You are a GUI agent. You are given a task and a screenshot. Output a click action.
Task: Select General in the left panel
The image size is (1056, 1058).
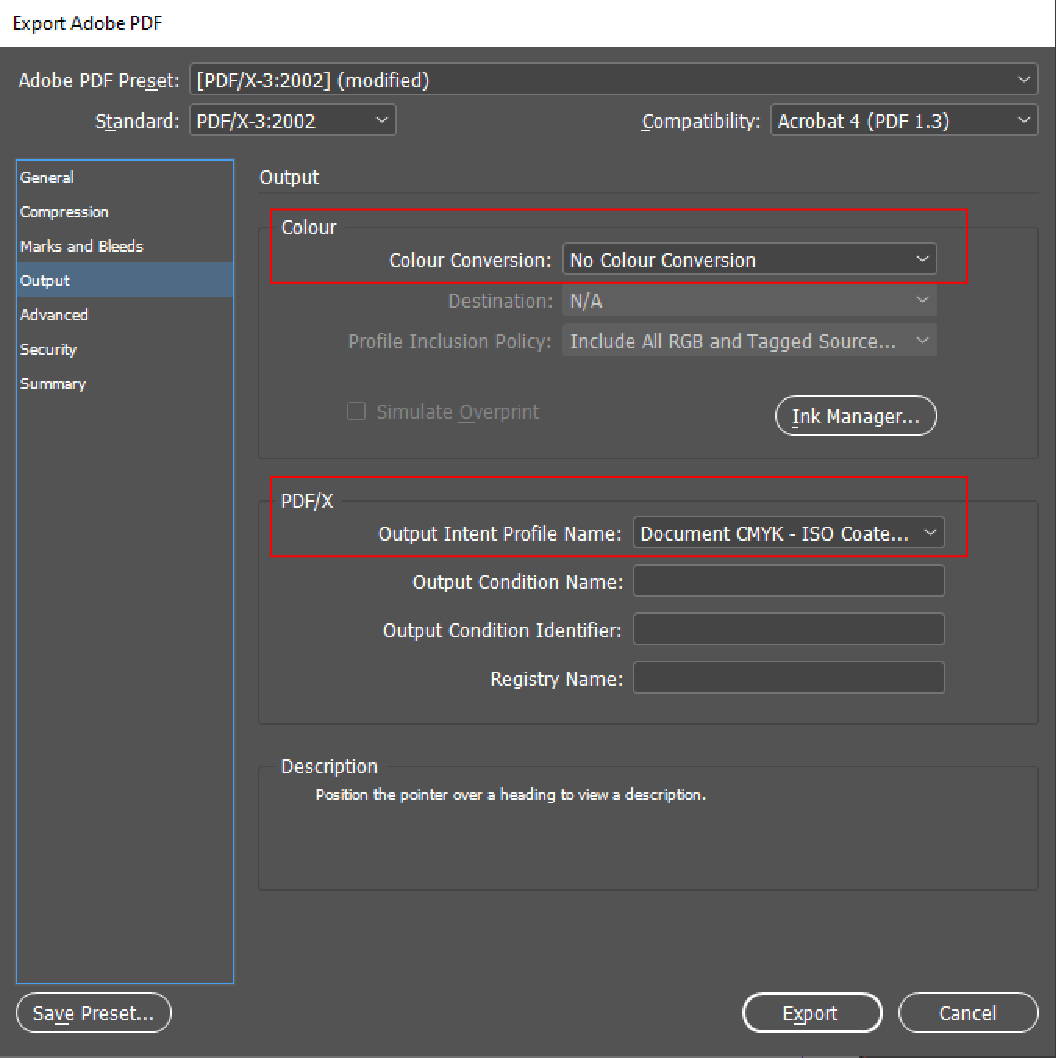(x=47, y=177)
